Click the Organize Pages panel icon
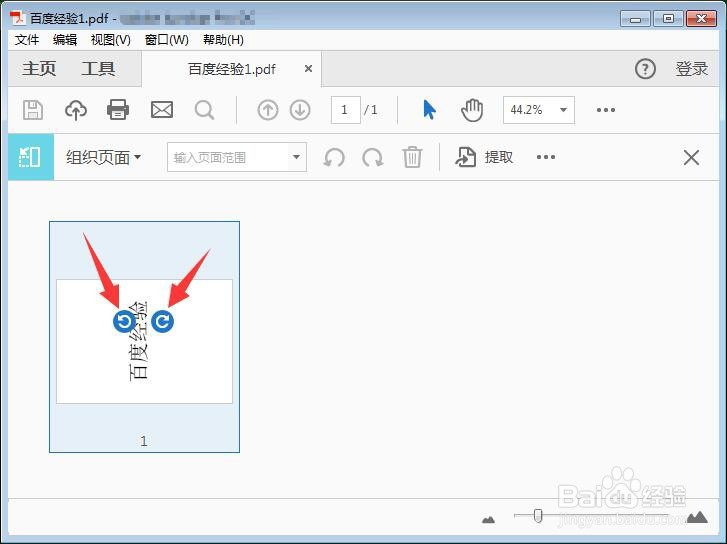The height and width of the screenshot is (544, 727). pos(30,157)
